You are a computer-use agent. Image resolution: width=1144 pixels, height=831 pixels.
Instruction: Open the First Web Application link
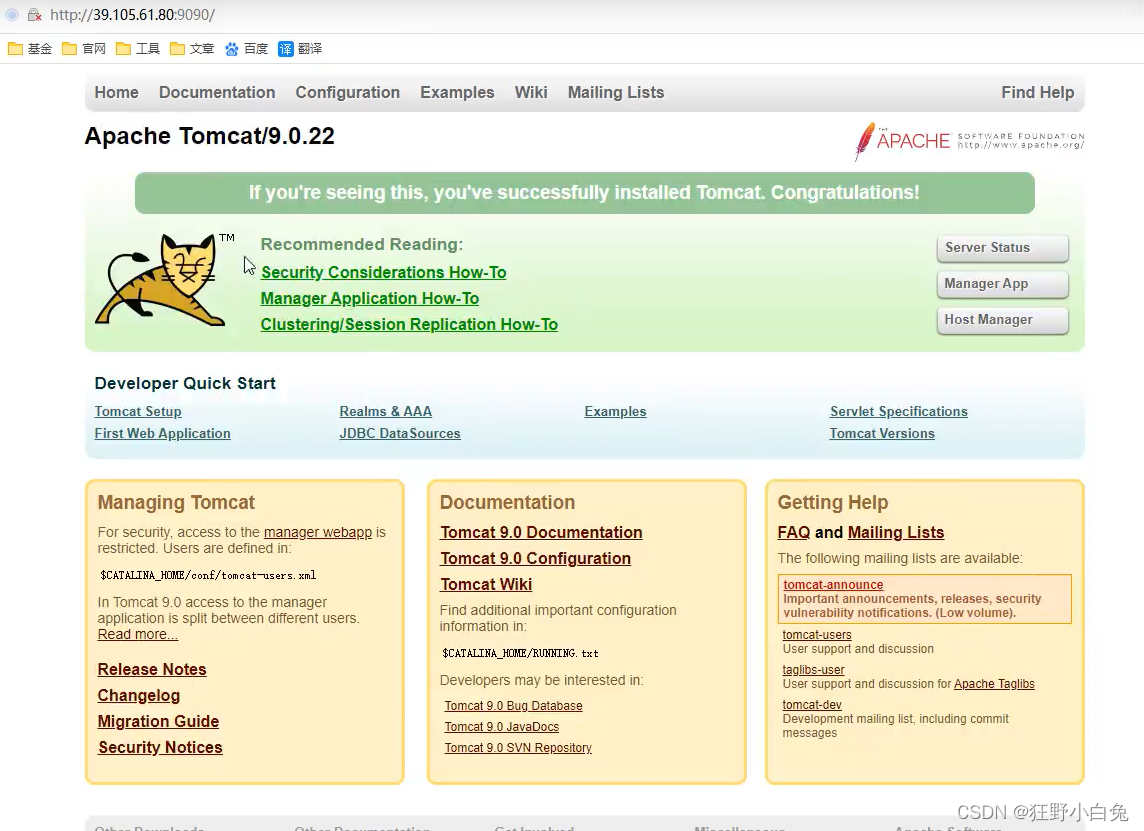(163, 433)
